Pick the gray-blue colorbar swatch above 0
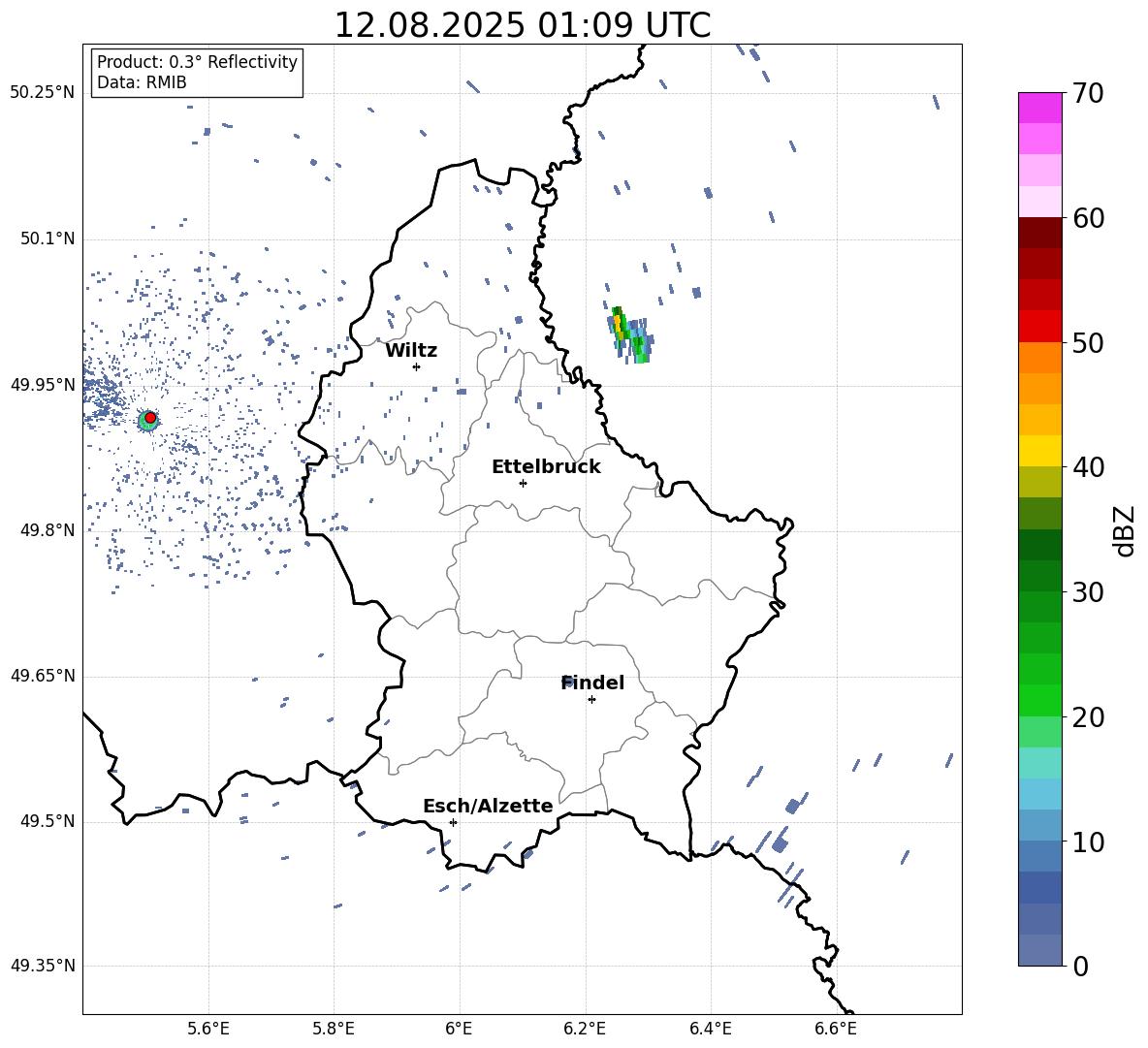The image size is (1148, 1048). (x=1039, y=950)
